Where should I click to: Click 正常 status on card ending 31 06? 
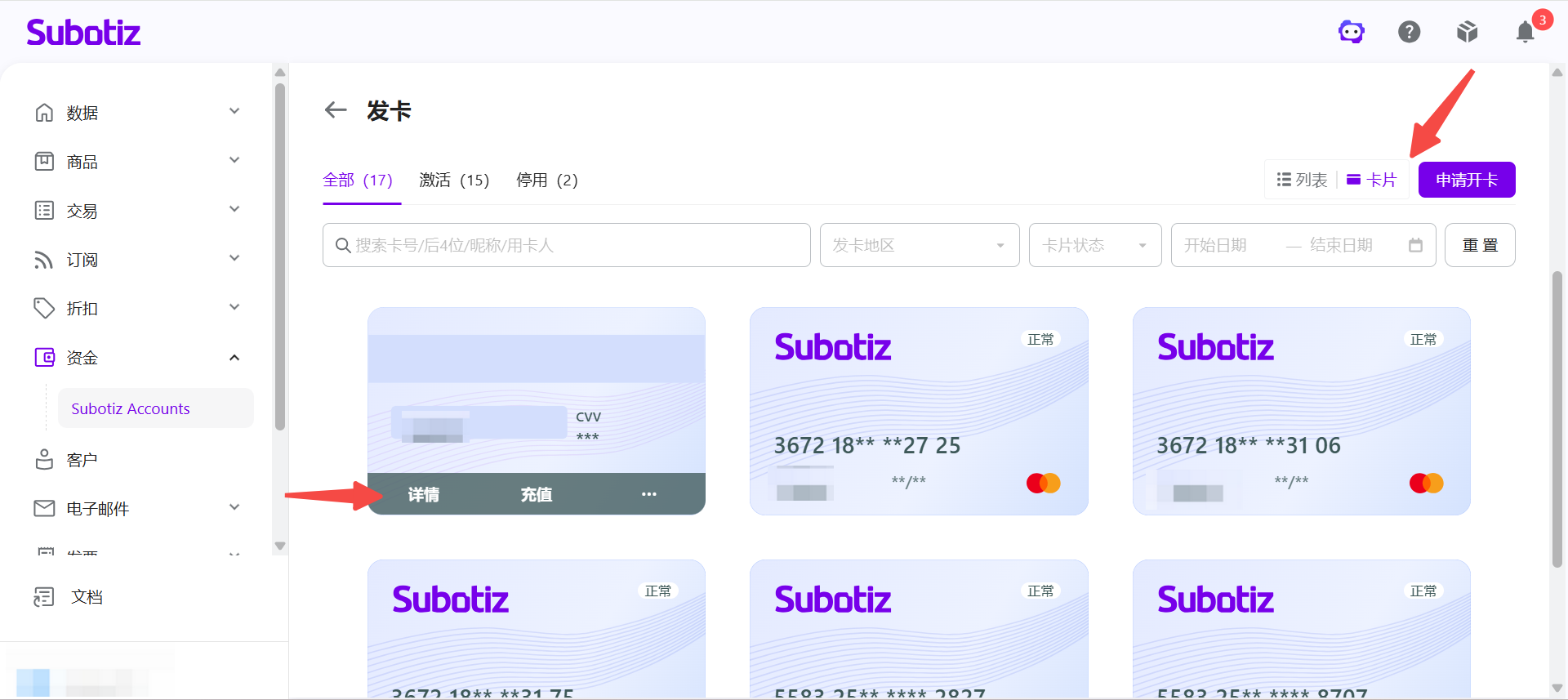(1423, 339)
